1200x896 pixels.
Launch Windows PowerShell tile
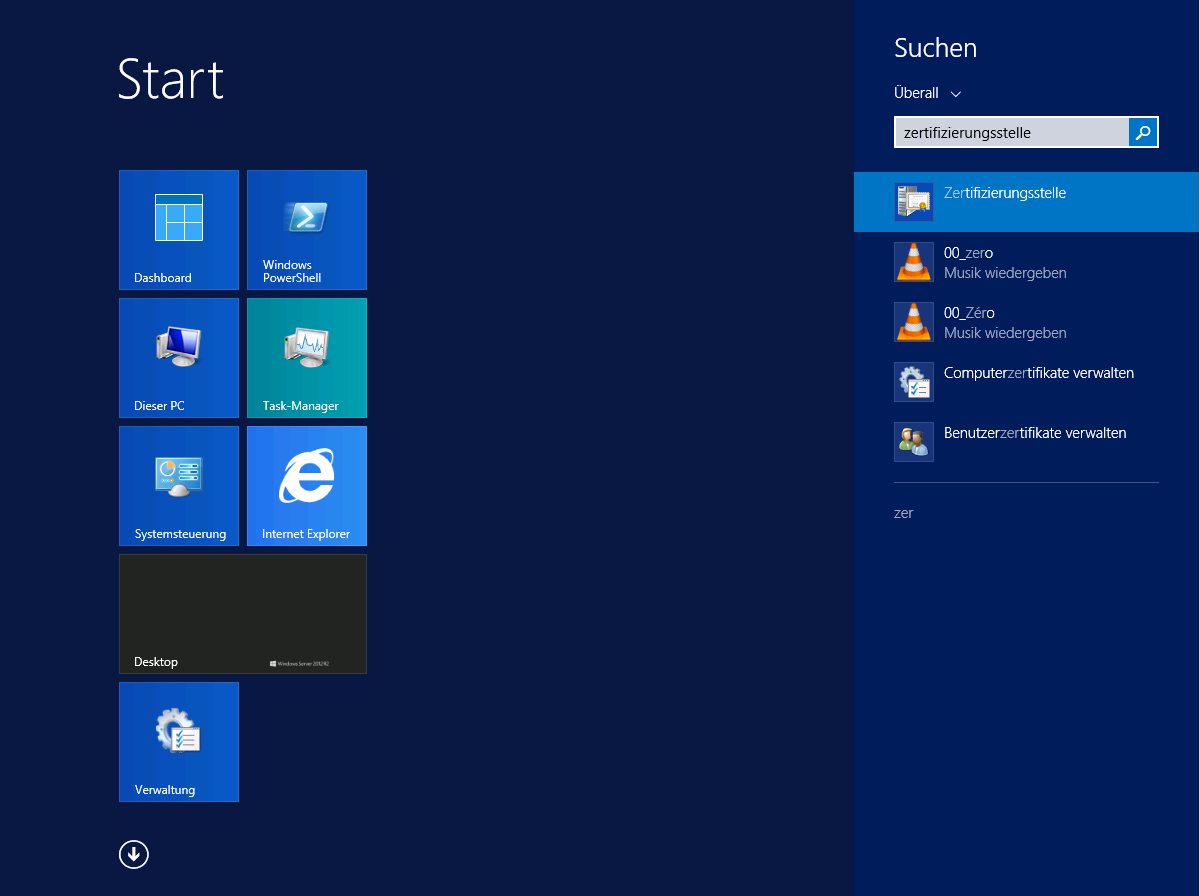307,229
